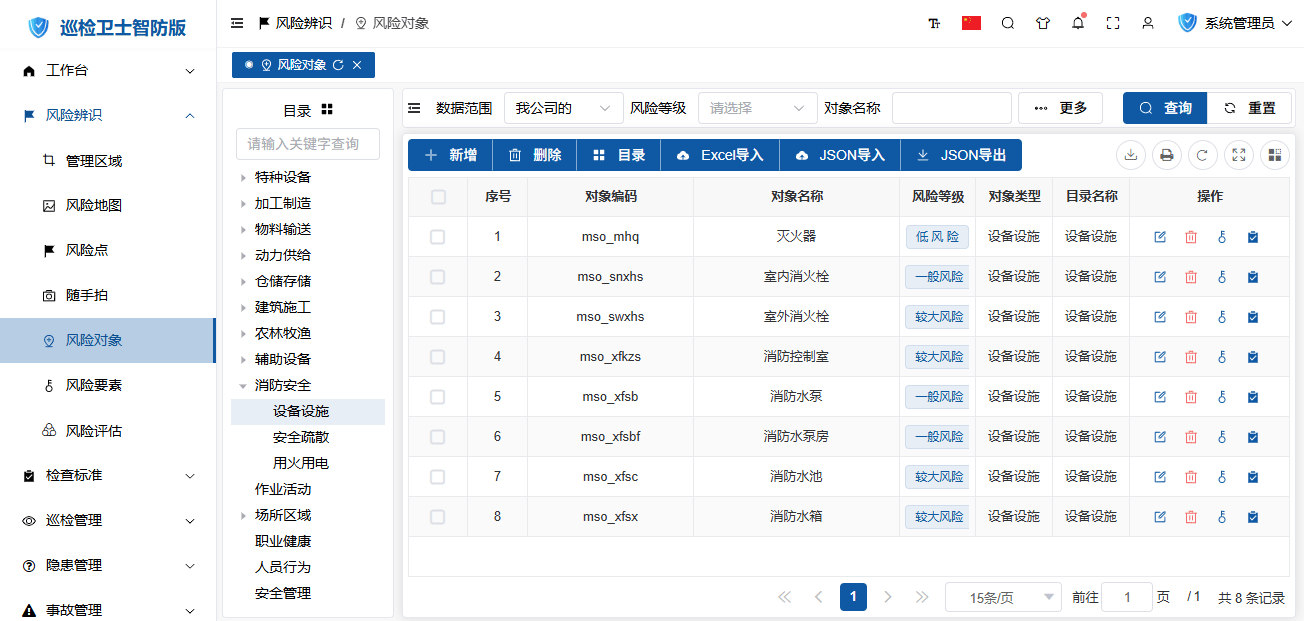1304x621 pixels.
Task: Switch language via Chinese flag icon
Action: (x=971, y=23)
